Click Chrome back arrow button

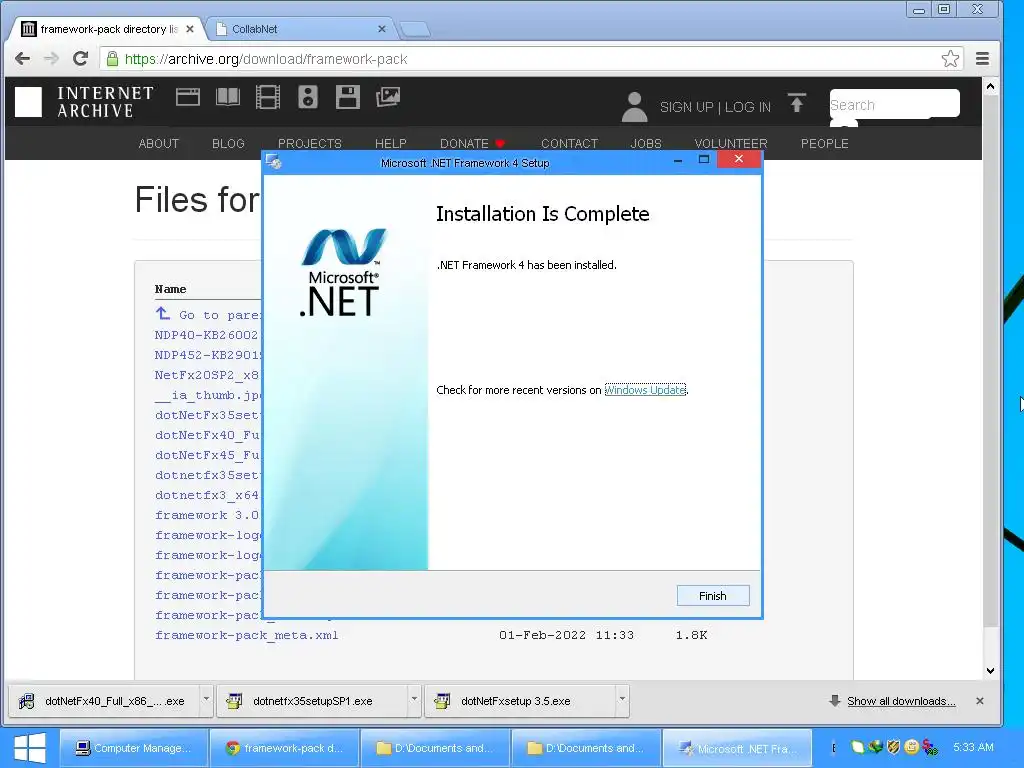(23, 59)
